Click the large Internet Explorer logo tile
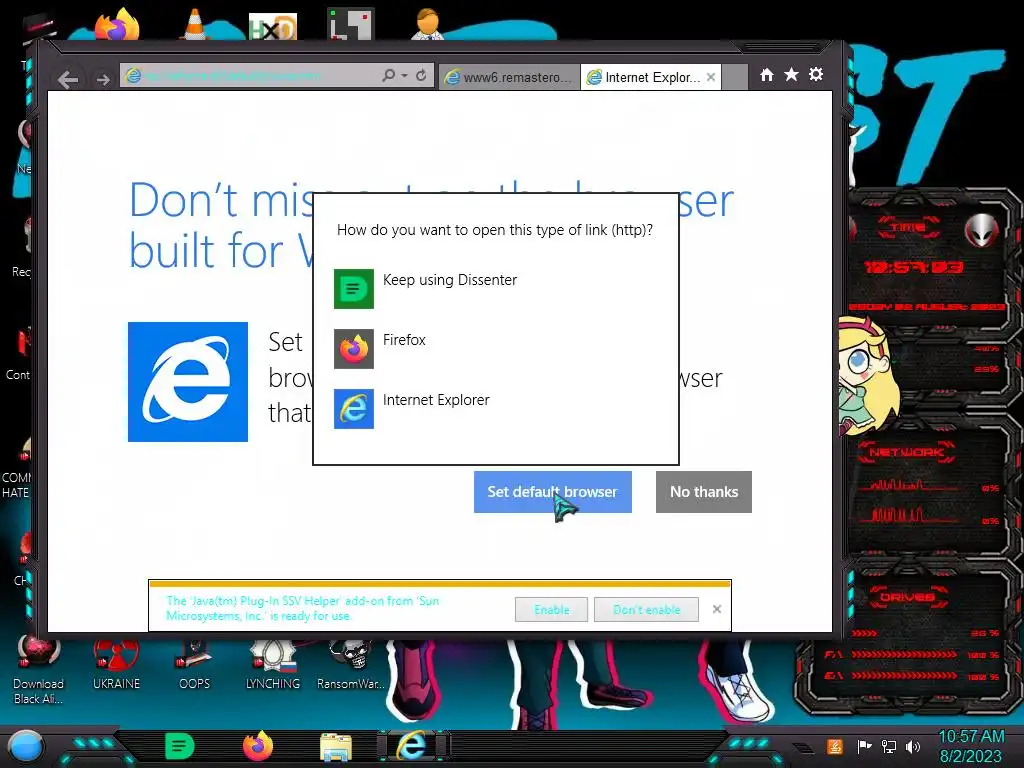 188,382
